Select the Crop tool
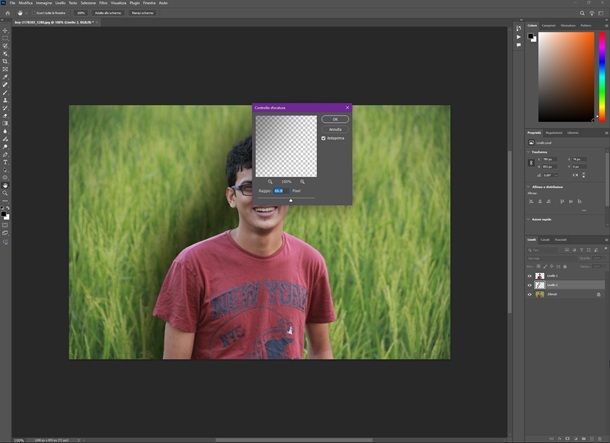Screen dimensions: 610x443 (x=5, y=61)
